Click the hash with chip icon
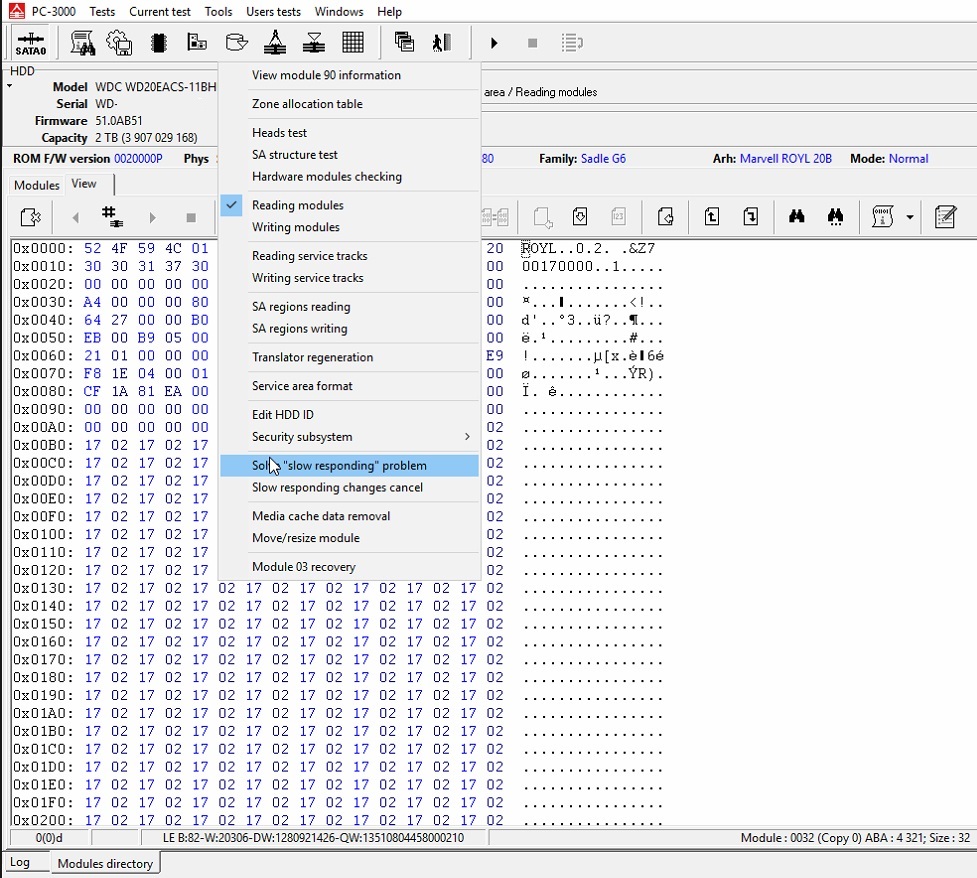The image size is (977, 878). coord(112,216)
